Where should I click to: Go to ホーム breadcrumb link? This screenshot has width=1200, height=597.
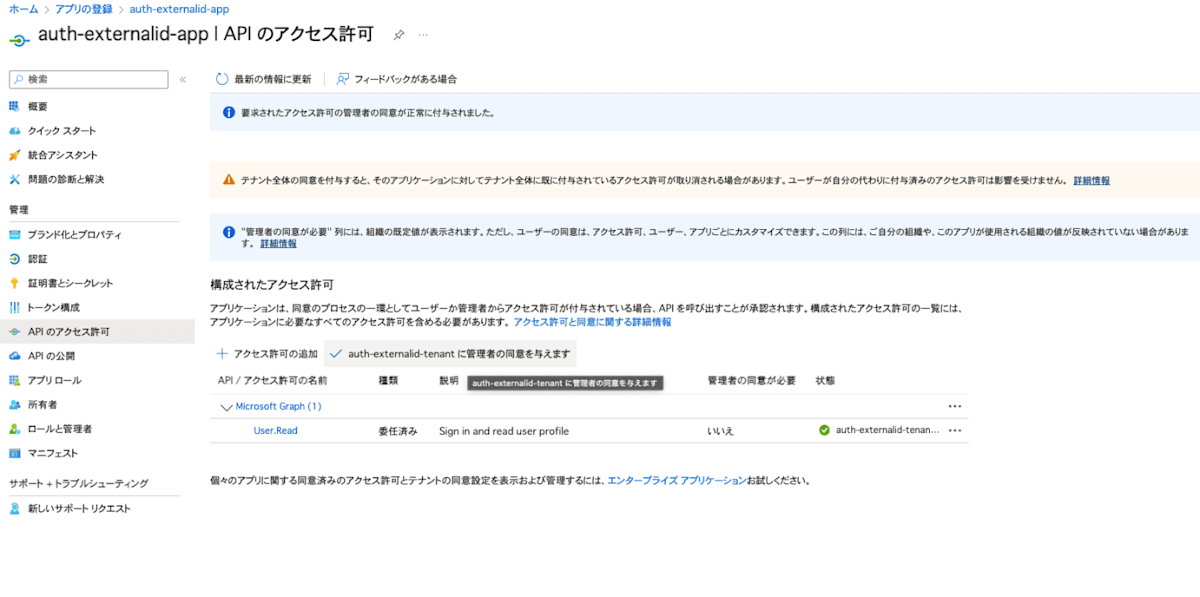[23, 9]
